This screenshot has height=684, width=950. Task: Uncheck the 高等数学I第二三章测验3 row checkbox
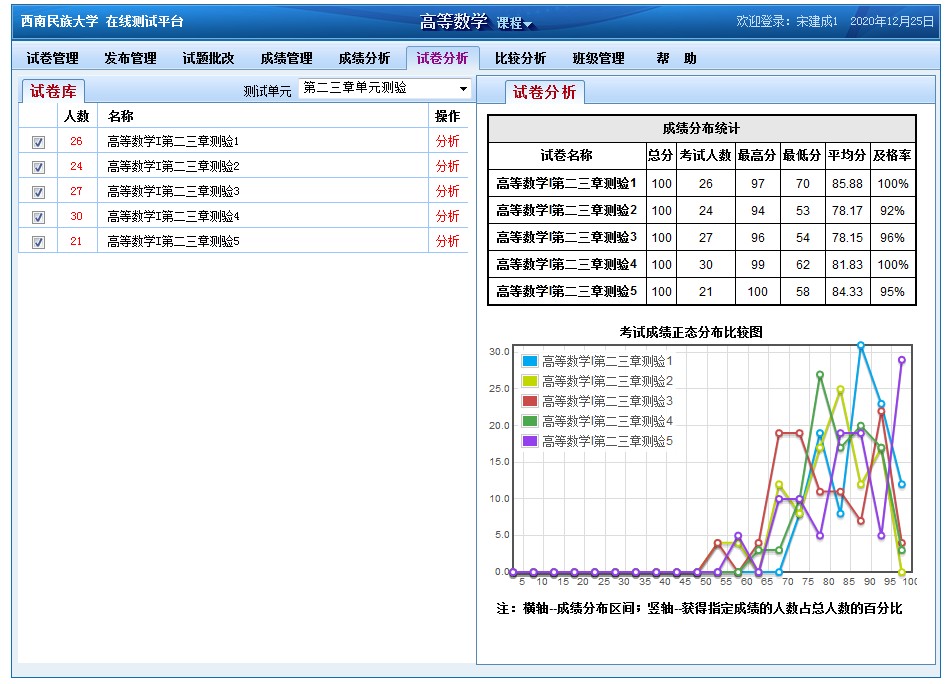pyautogui.click(x=39, y=192)
